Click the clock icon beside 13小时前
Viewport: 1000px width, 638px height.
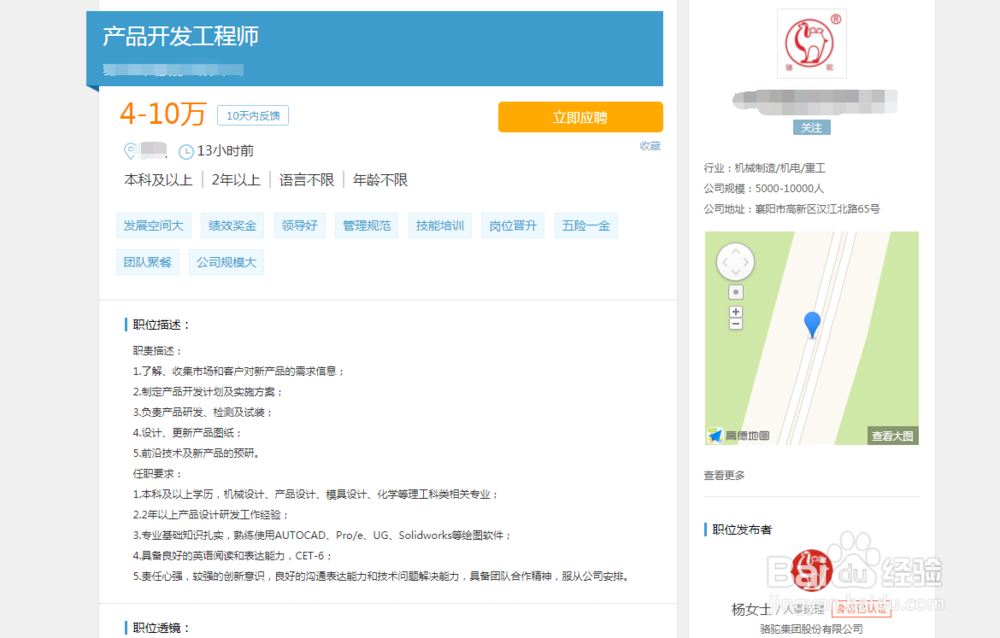(x=186, y=151)
